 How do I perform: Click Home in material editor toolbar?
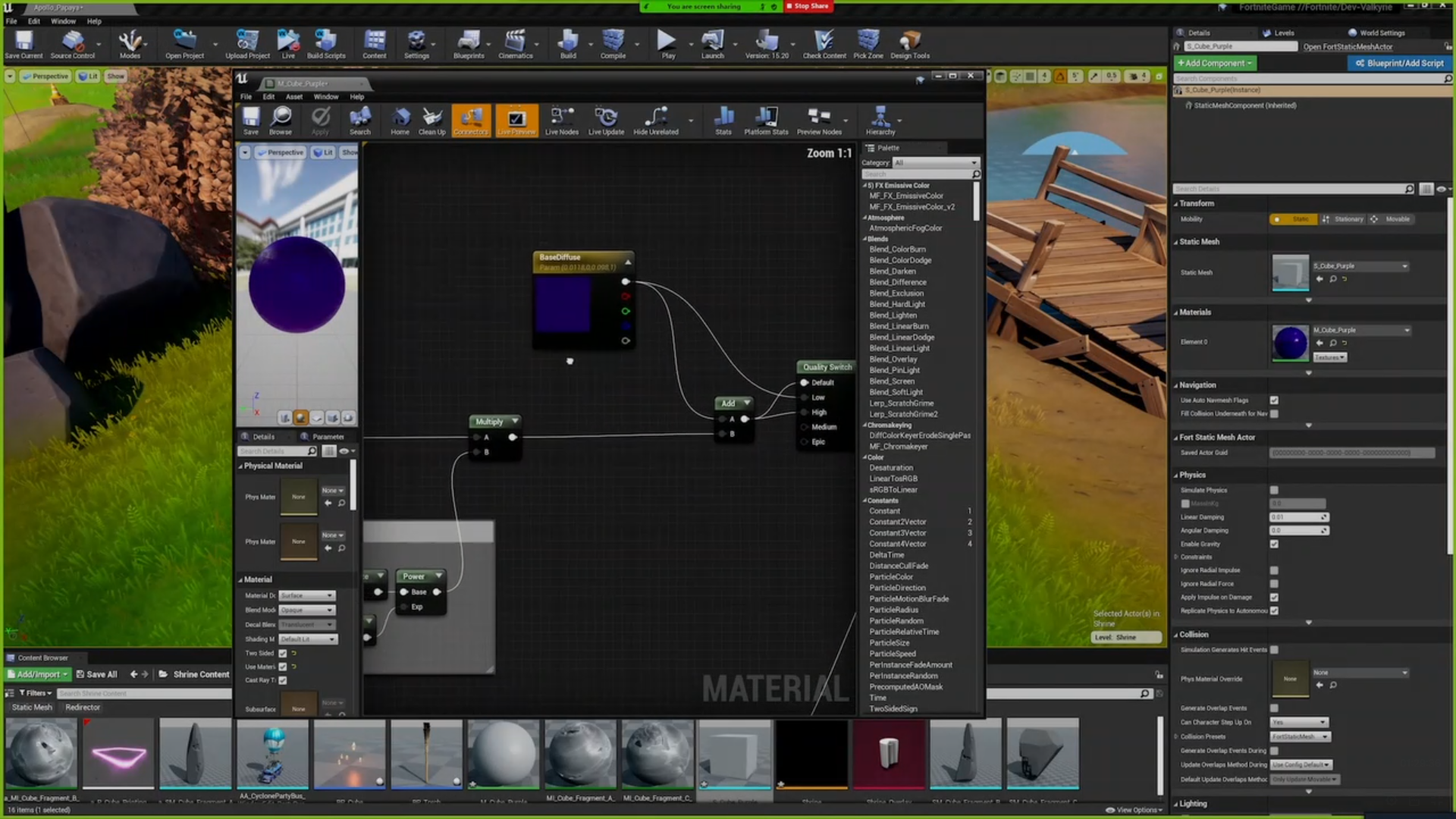click(x=400, y=121)
